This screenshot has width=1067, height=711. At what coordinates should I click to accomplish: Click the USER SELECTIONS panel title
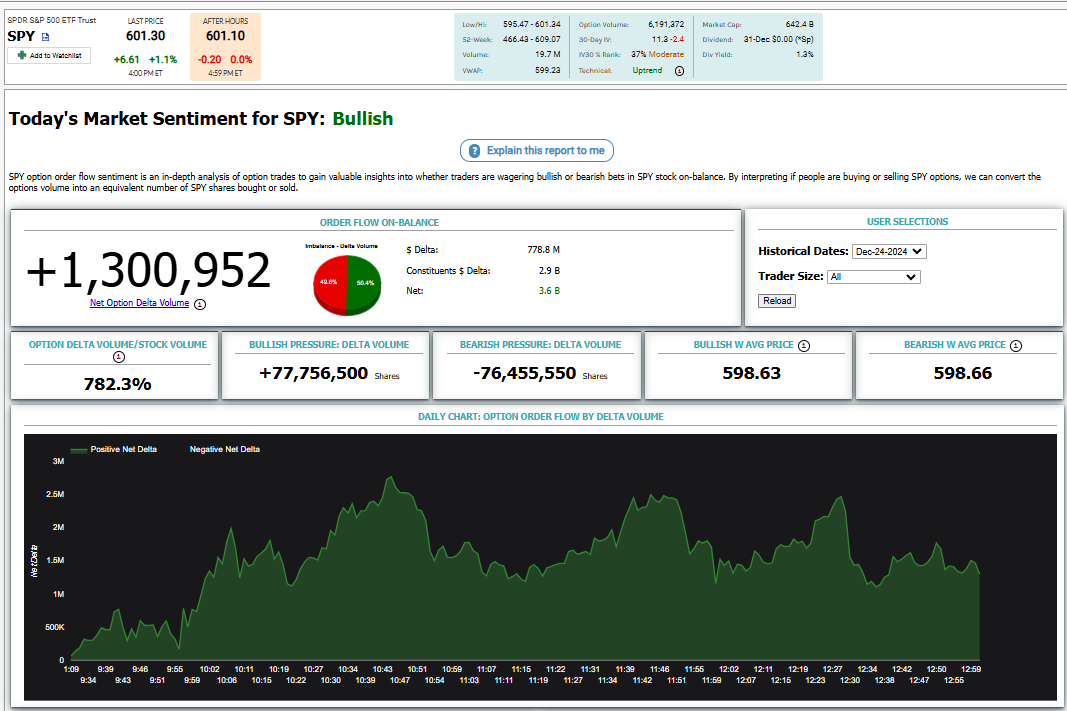click(x=907, y=222)
